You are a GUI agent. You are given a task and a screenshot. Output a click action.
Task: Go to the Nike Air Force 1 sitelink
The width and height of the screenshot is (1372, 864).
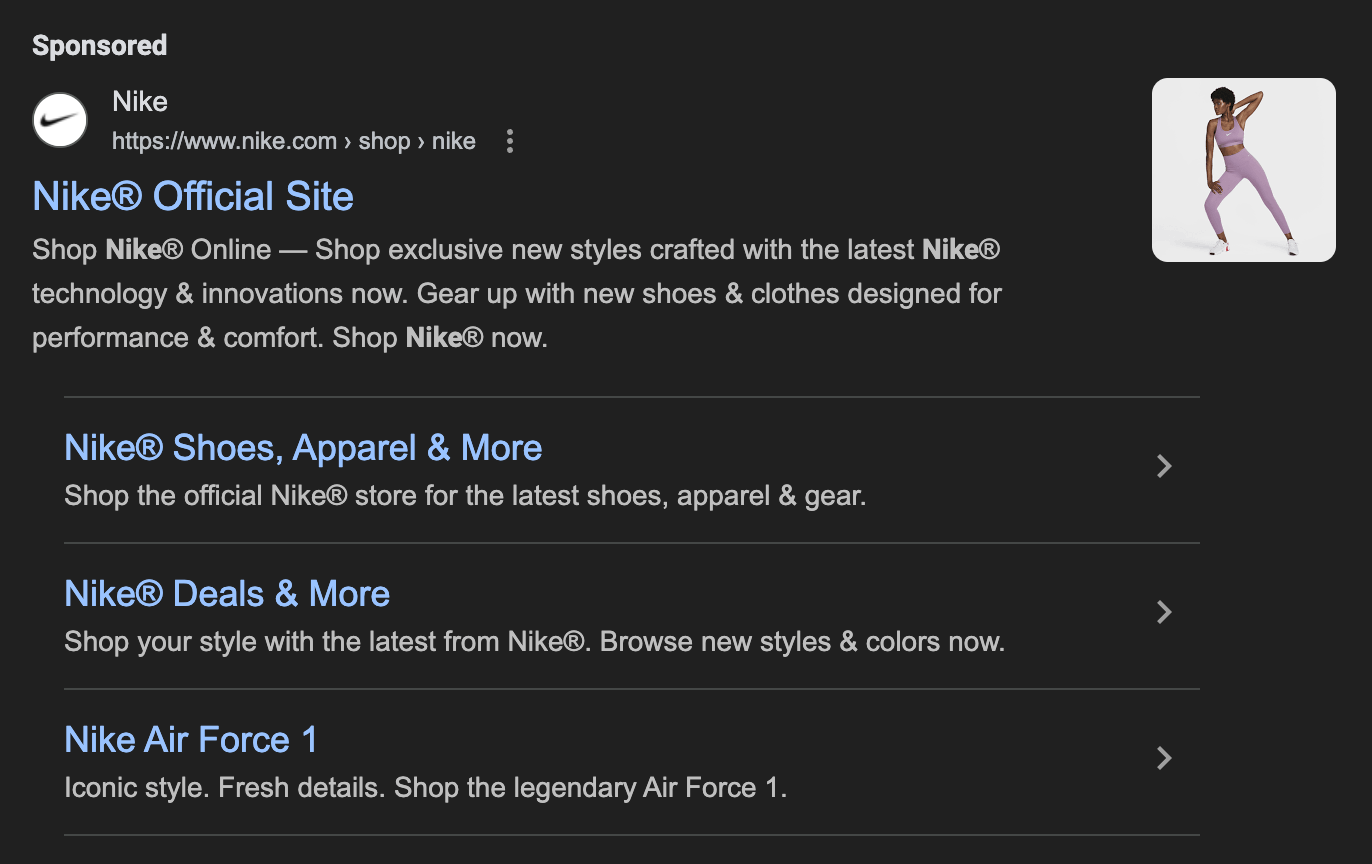click(x=191, y=740)
